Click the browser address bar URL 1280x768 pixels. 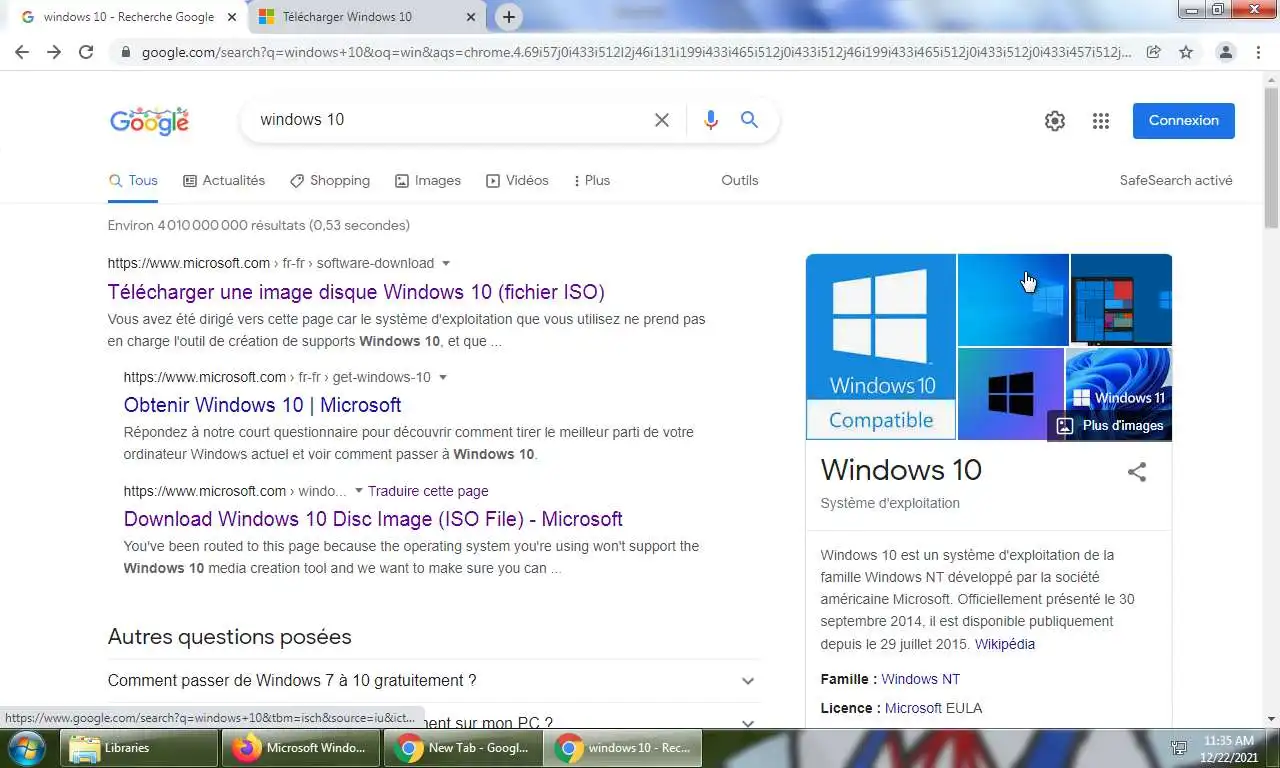[x=636, y=52]
